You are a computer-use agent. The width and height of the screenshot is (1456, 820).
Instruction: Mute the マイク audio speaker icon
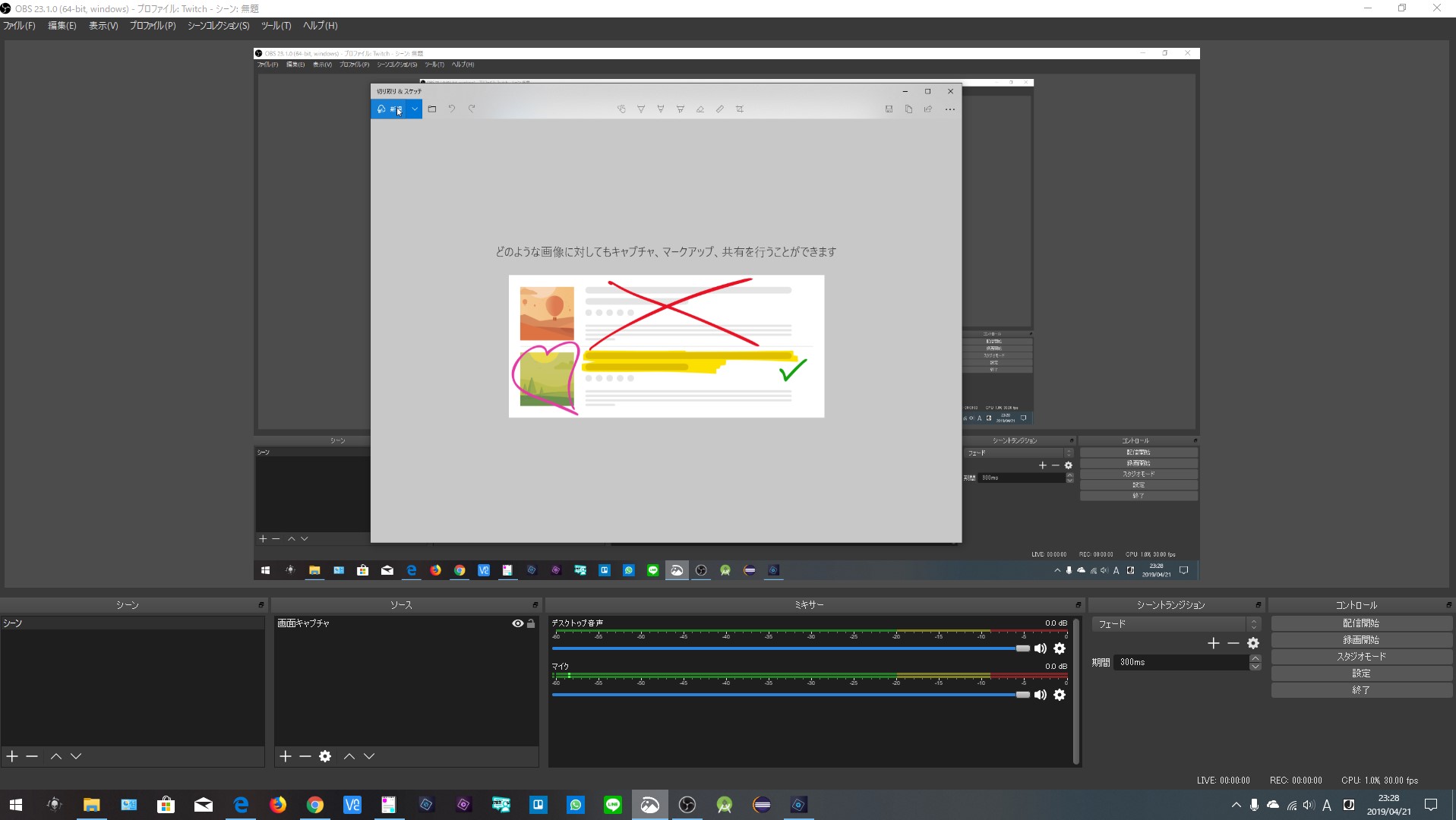click(1040, 695)
